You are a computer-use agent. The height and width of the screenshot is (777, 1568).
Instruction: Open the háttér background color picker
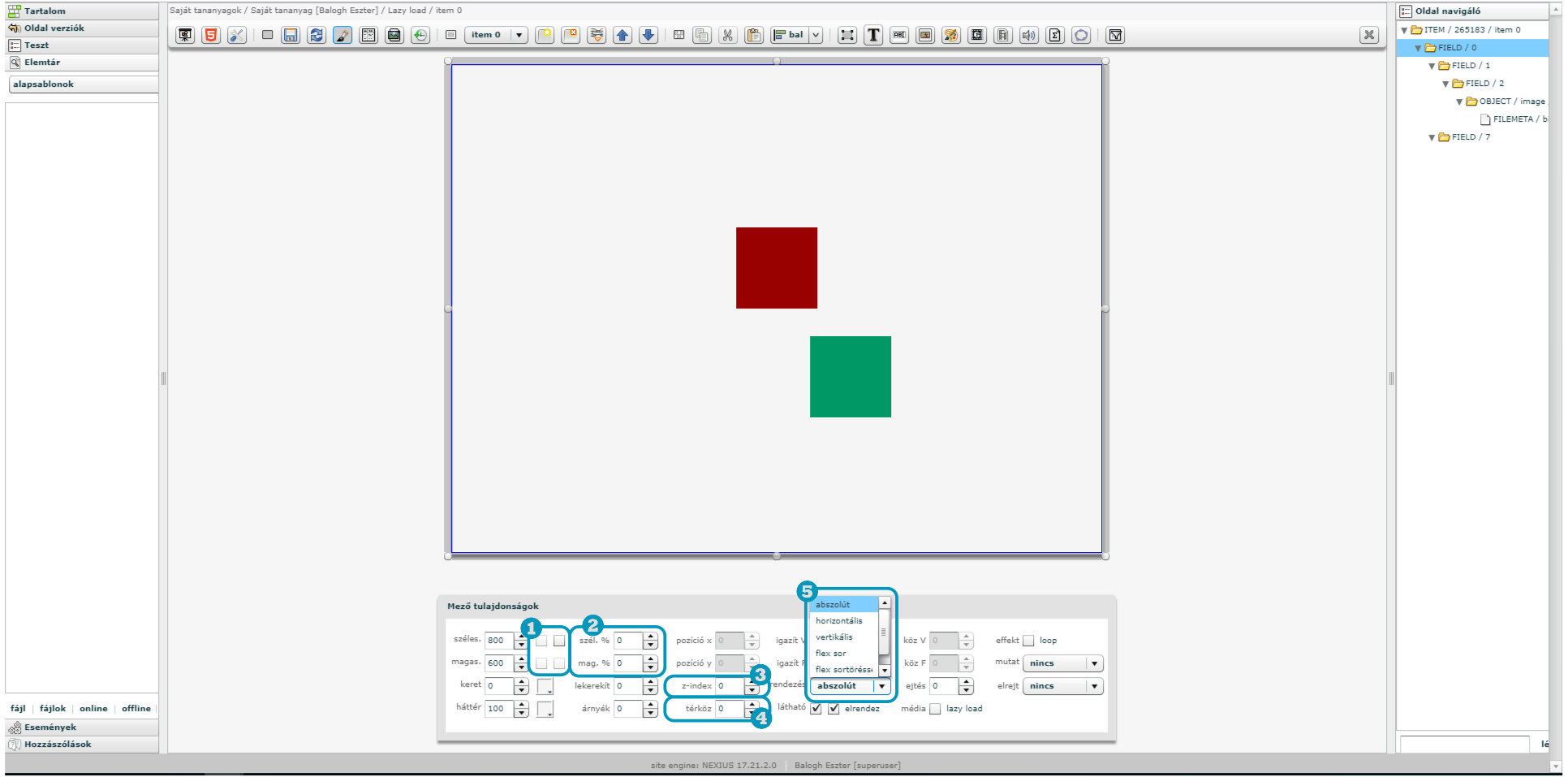[545, 709]
